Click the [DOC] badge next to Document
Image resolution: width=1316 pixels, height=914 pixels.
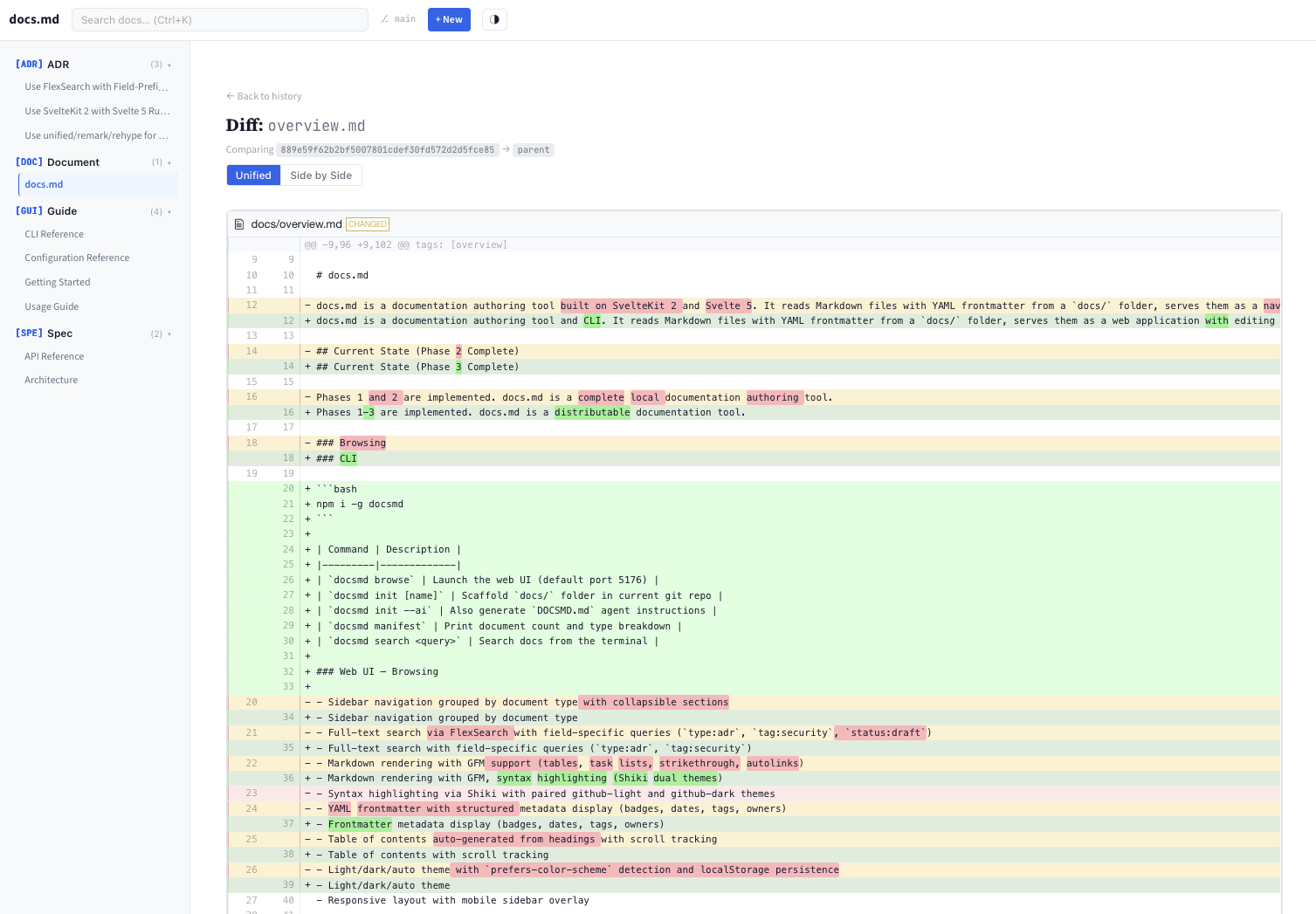coord(27,161)
